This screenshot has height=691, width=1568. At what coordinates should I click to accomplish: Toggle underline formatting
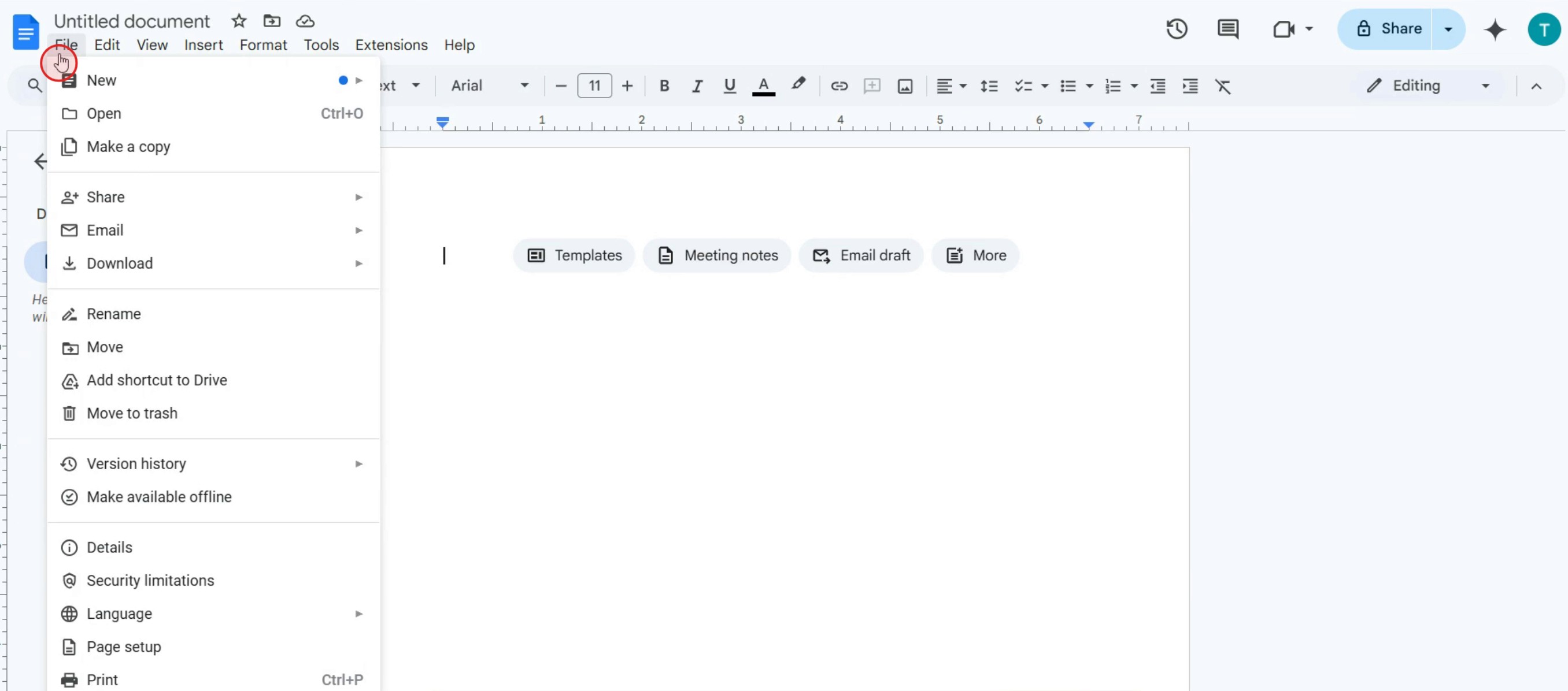(729, 86)
